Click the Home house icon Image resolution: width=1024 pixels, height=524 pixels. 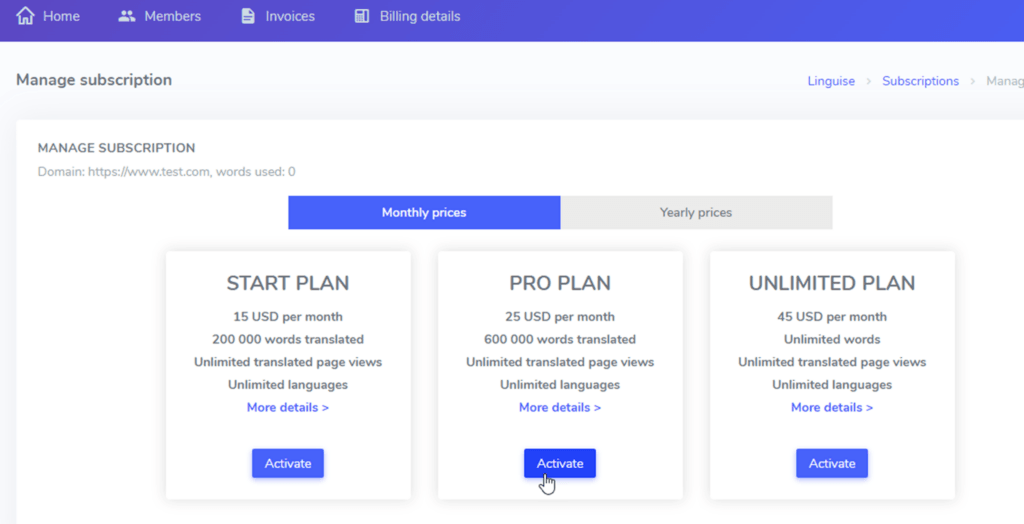pyautogui.click(x=25, y=16)
